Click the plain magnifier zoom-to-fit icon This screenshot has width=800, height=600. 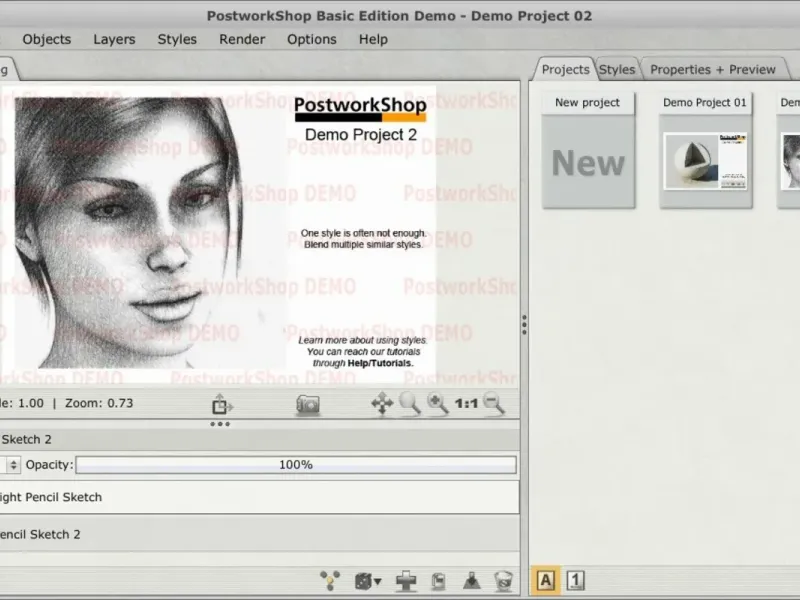409,404
